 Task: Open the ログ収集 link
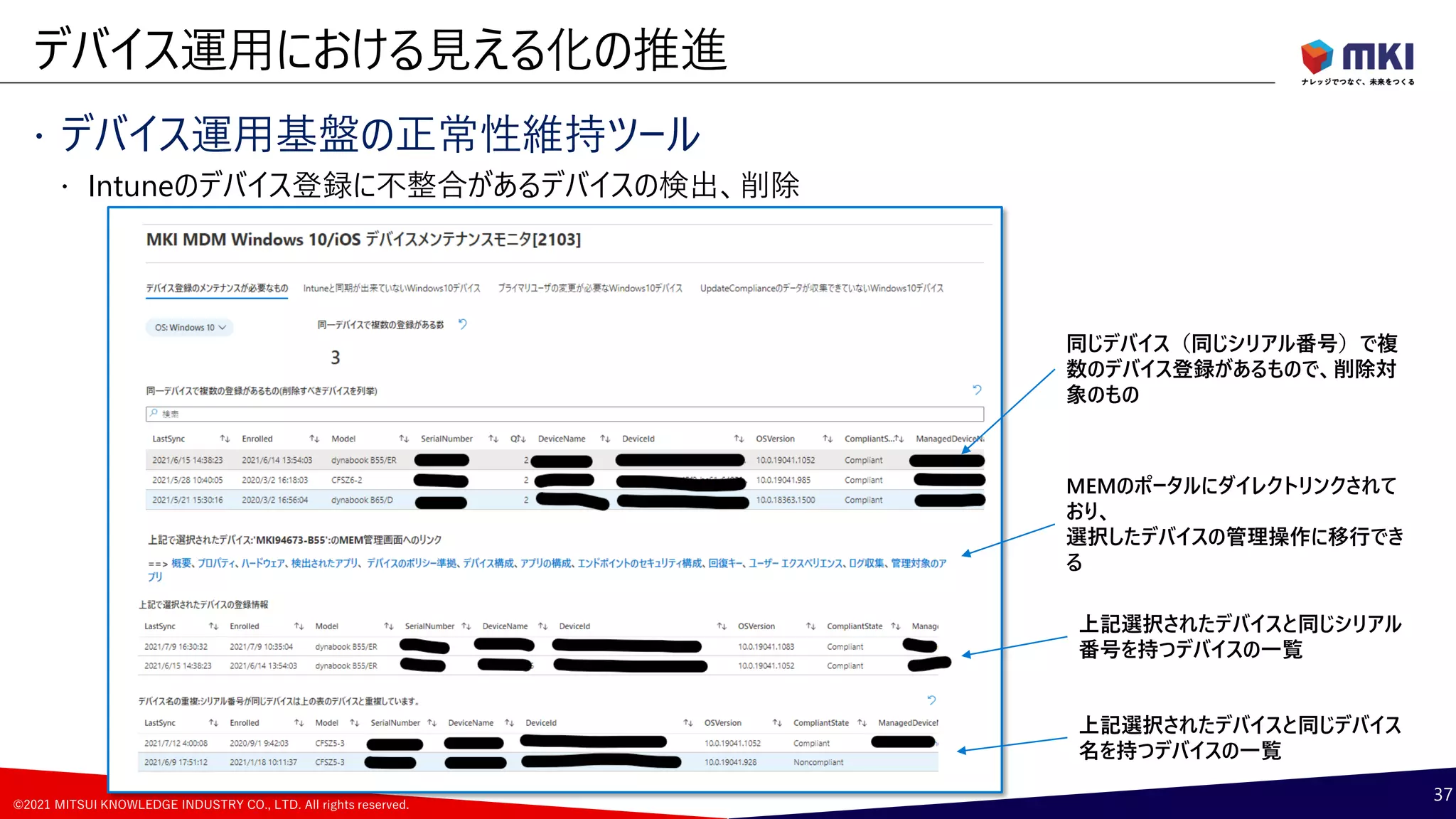pyautogui.click(x=867, y=563)
